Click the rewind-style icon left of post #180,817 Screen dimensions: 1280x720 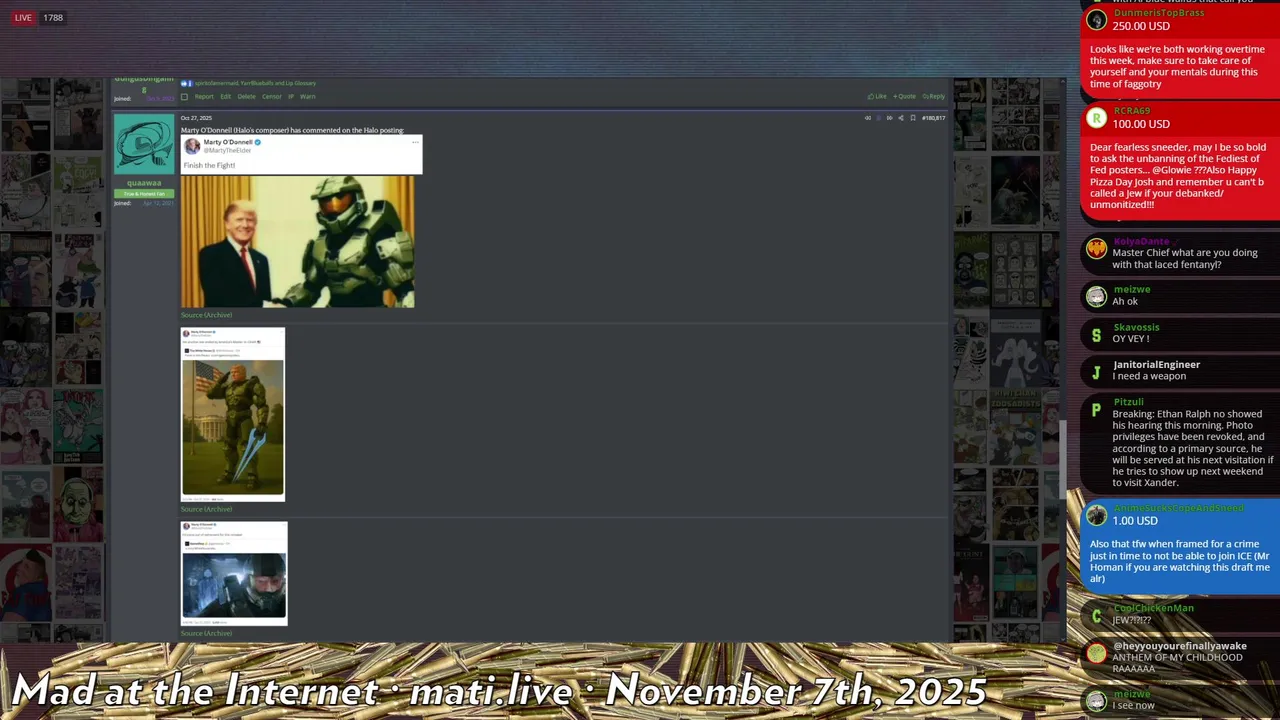(867, 118)
